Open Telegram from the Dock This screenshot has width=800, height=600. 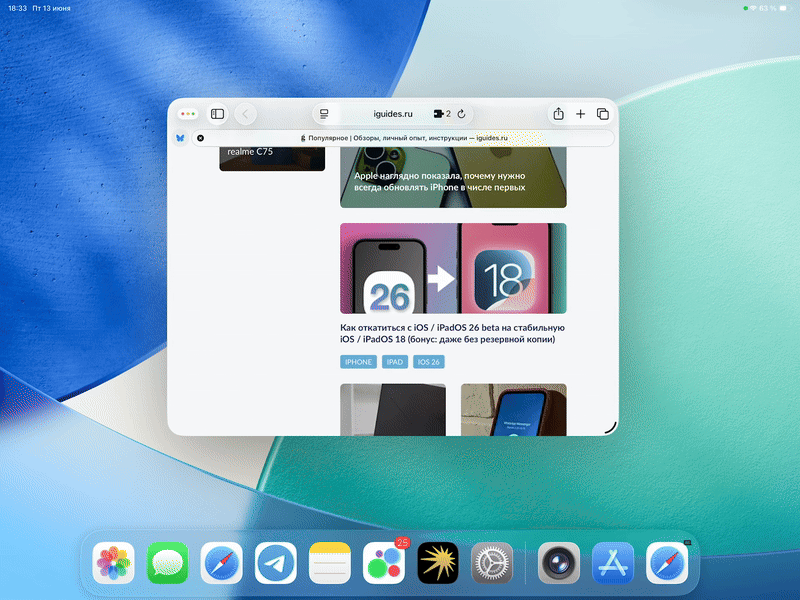(x=277, y=563)
